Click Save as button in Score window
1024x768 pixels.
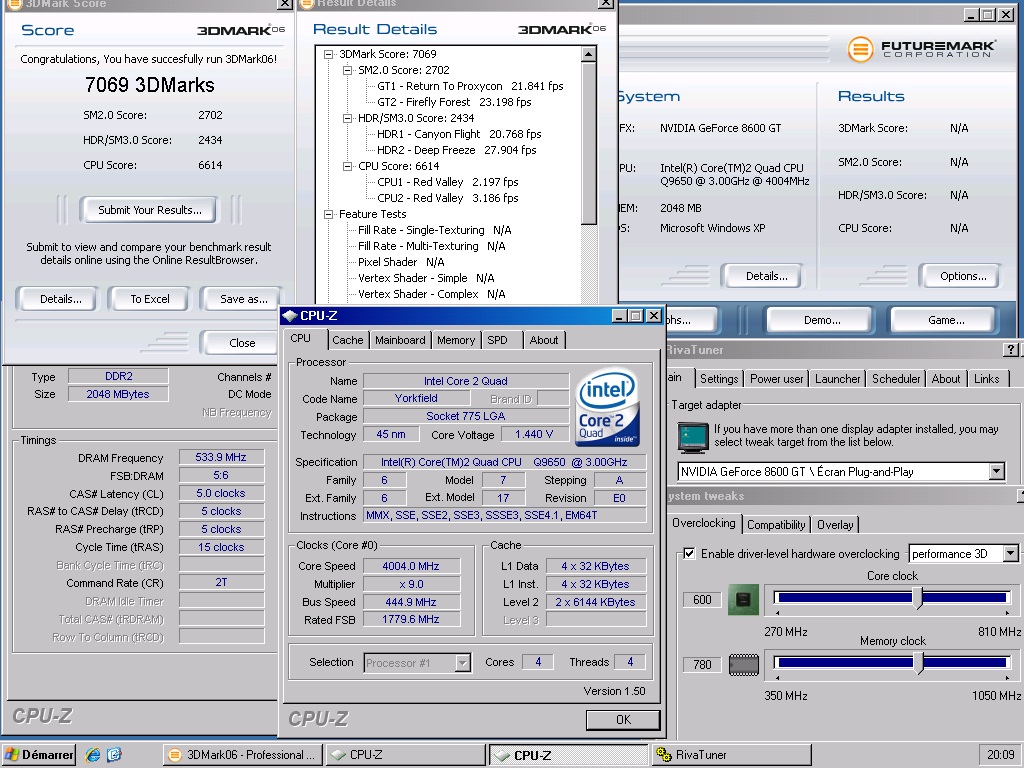point(243,299)
